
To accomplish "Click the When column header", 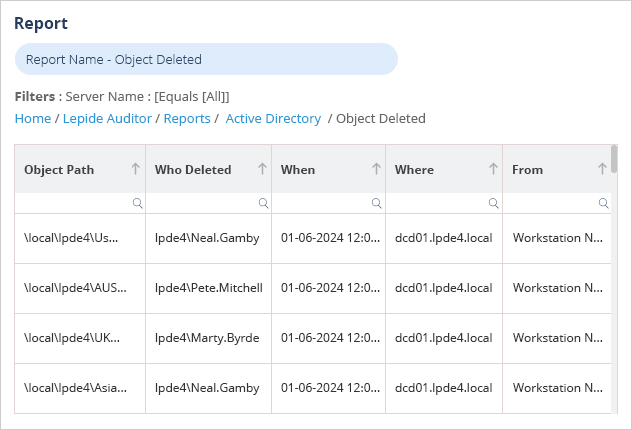I will [x=328, y=169].
